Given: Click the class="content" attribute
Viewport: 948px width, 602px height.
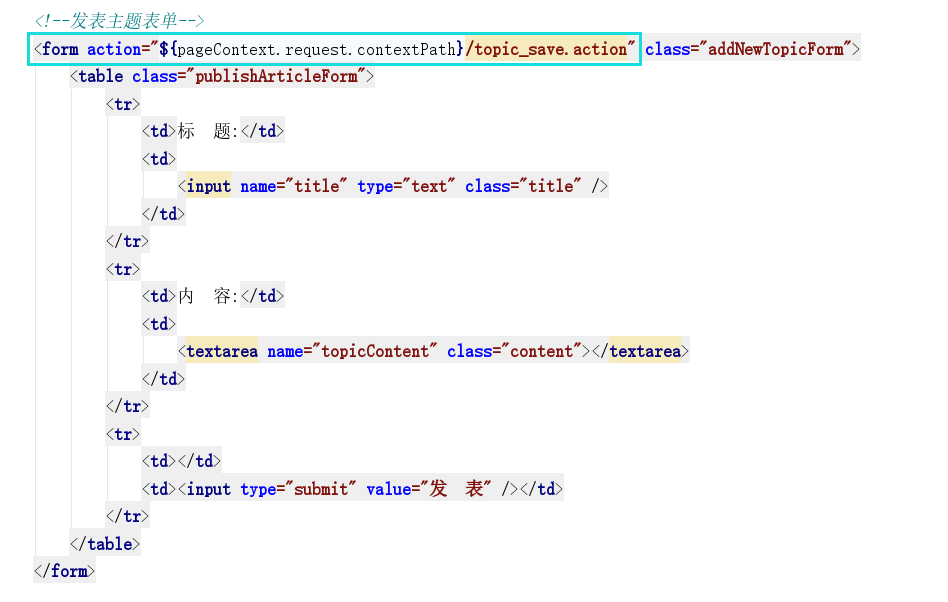Looking at the screenshot, I should pyautogui.click(x=515, y=351).
